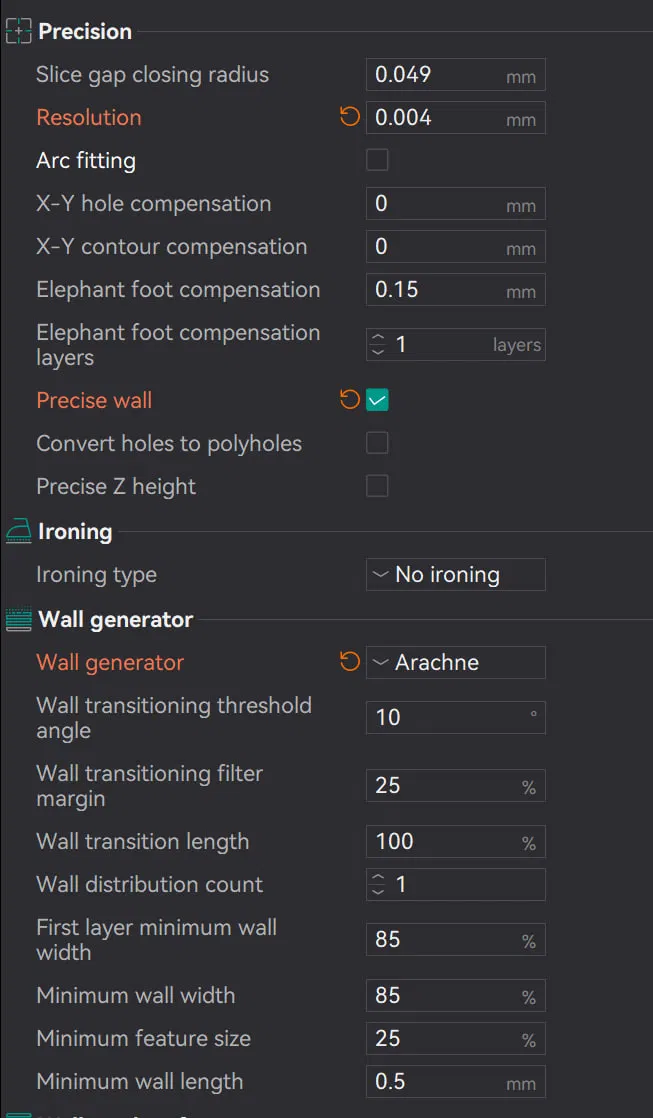Click the Ironing section icon
Image resolution: width=653 pixels, height=1118 pixels.
click(x=19, y=532)
